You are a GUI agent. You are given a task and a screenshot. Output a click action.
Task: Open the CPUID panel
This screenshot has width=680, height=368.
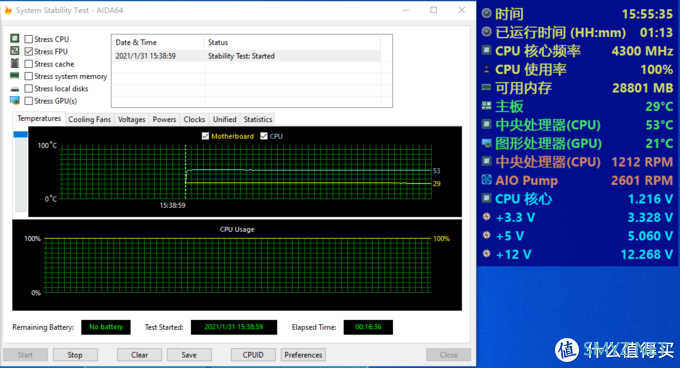(253, 355)
